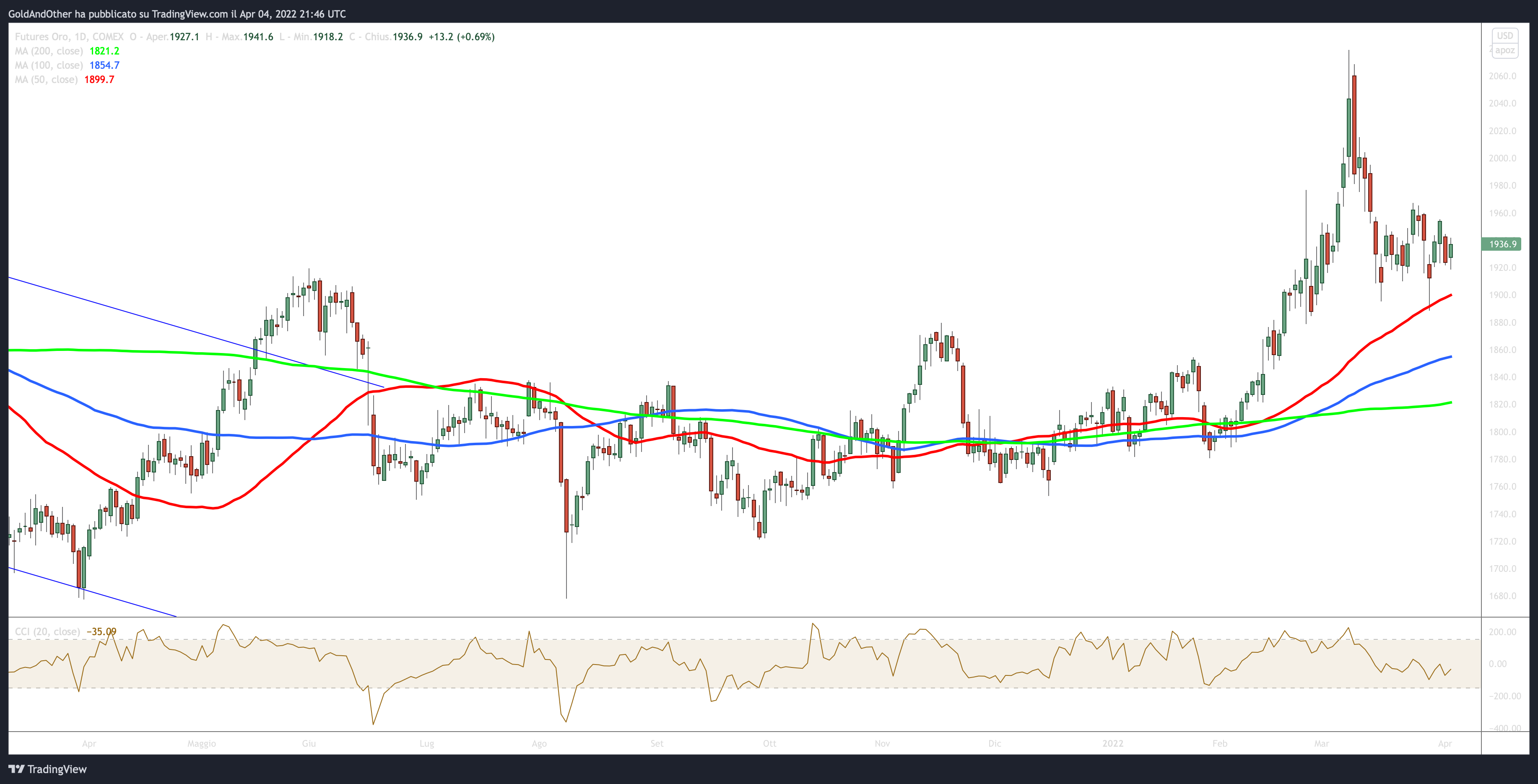Click the Min. low value 1918.2
Viewport: 1538px width, 784px height.
(328, 36)
